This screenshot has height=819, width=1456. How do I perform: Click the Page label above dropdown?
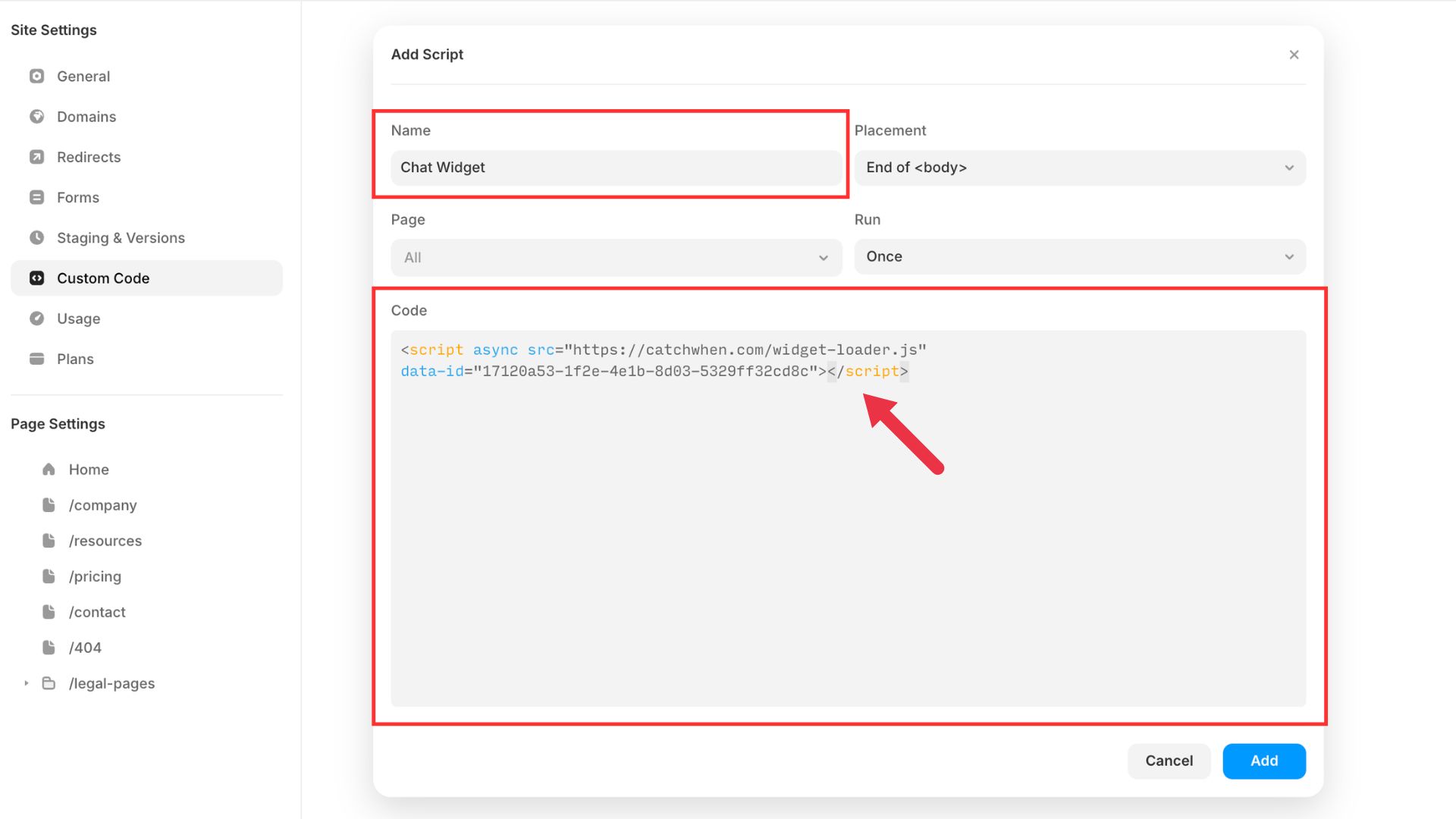(408, 220)
